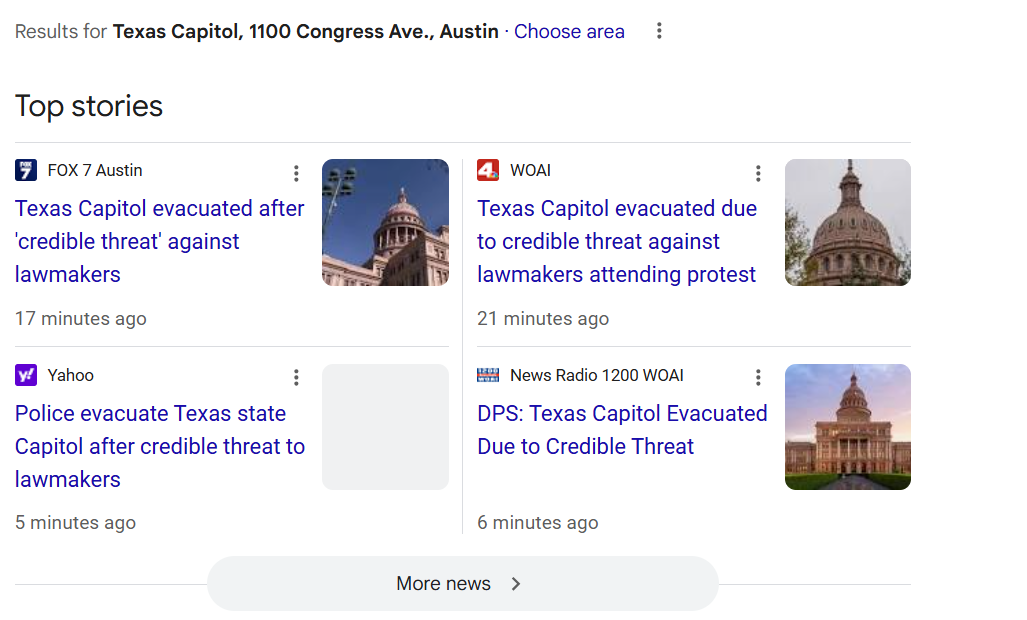Viewport: 1027px width, 620px height.
Task: Click the chevron arrow in More news
Action: (x=516, y=584)
